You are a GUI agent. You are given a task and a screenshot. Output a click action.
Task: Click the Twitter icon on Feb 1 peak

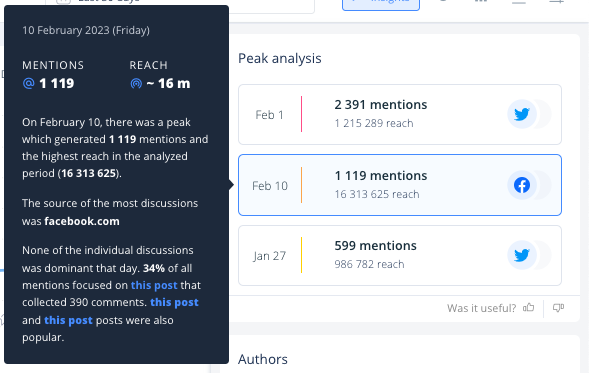pos(522,114)
